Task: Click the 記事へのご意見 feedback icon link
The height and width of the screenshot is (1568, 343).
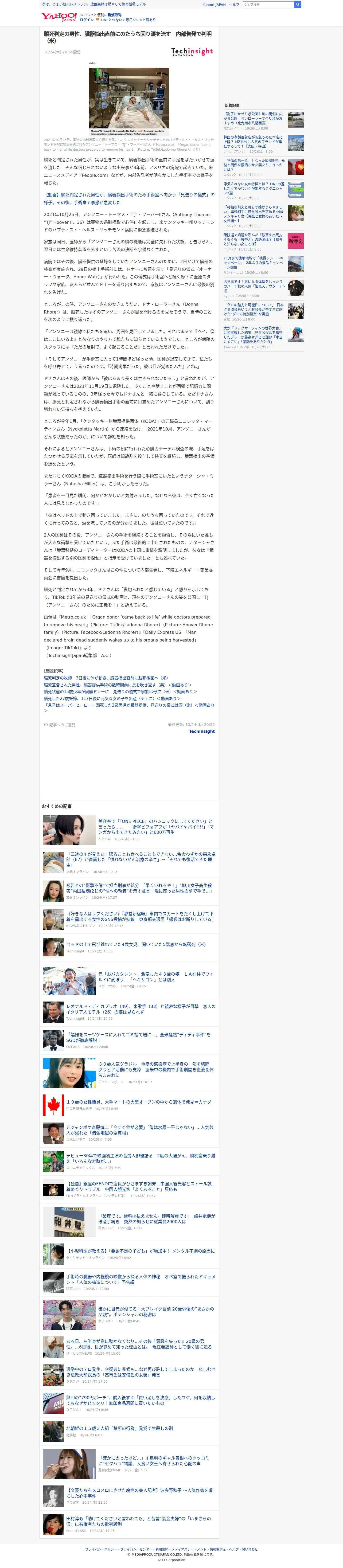Action: pos(60,724)
